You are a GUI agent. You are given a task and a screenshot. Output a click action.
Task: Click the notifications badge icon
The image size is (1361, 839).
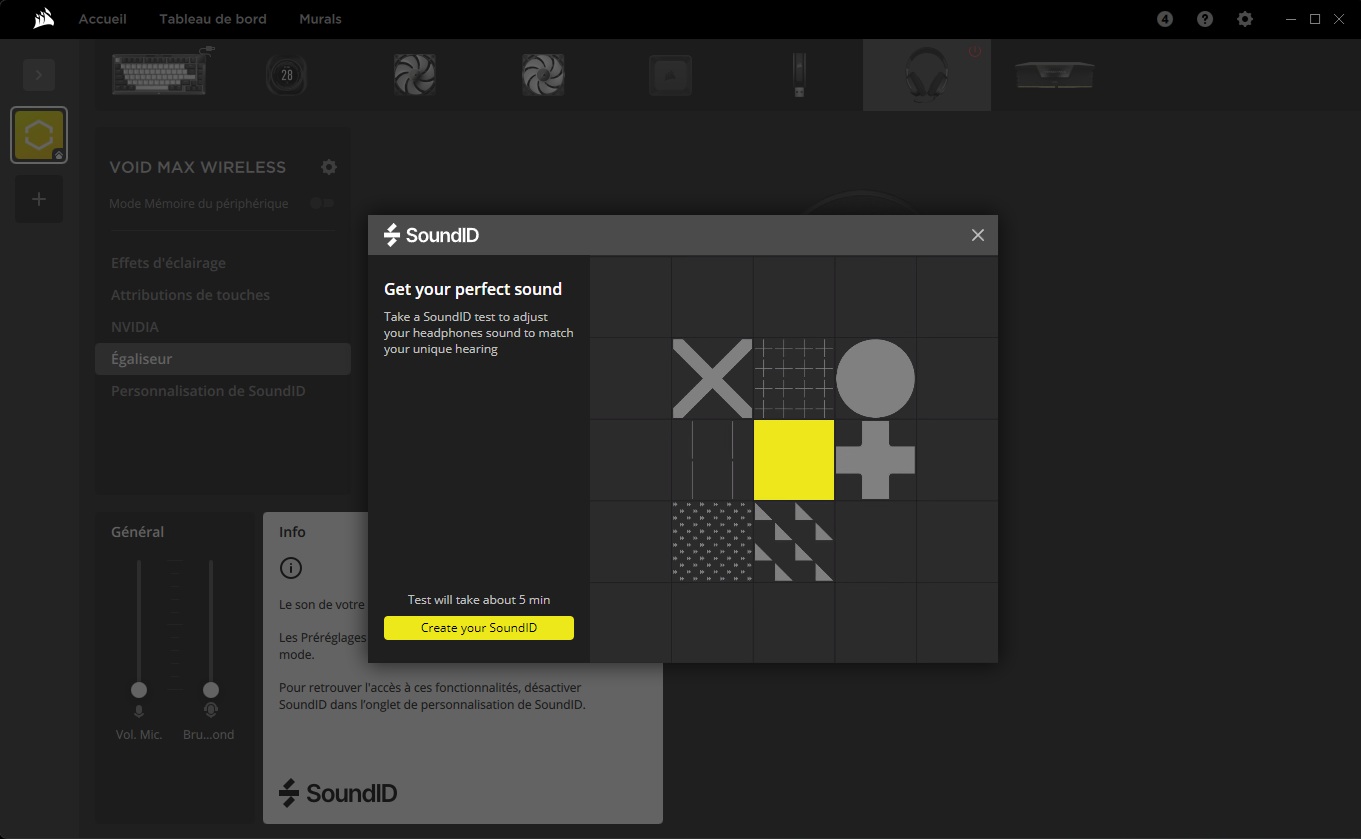click(x=1165, y=19)
